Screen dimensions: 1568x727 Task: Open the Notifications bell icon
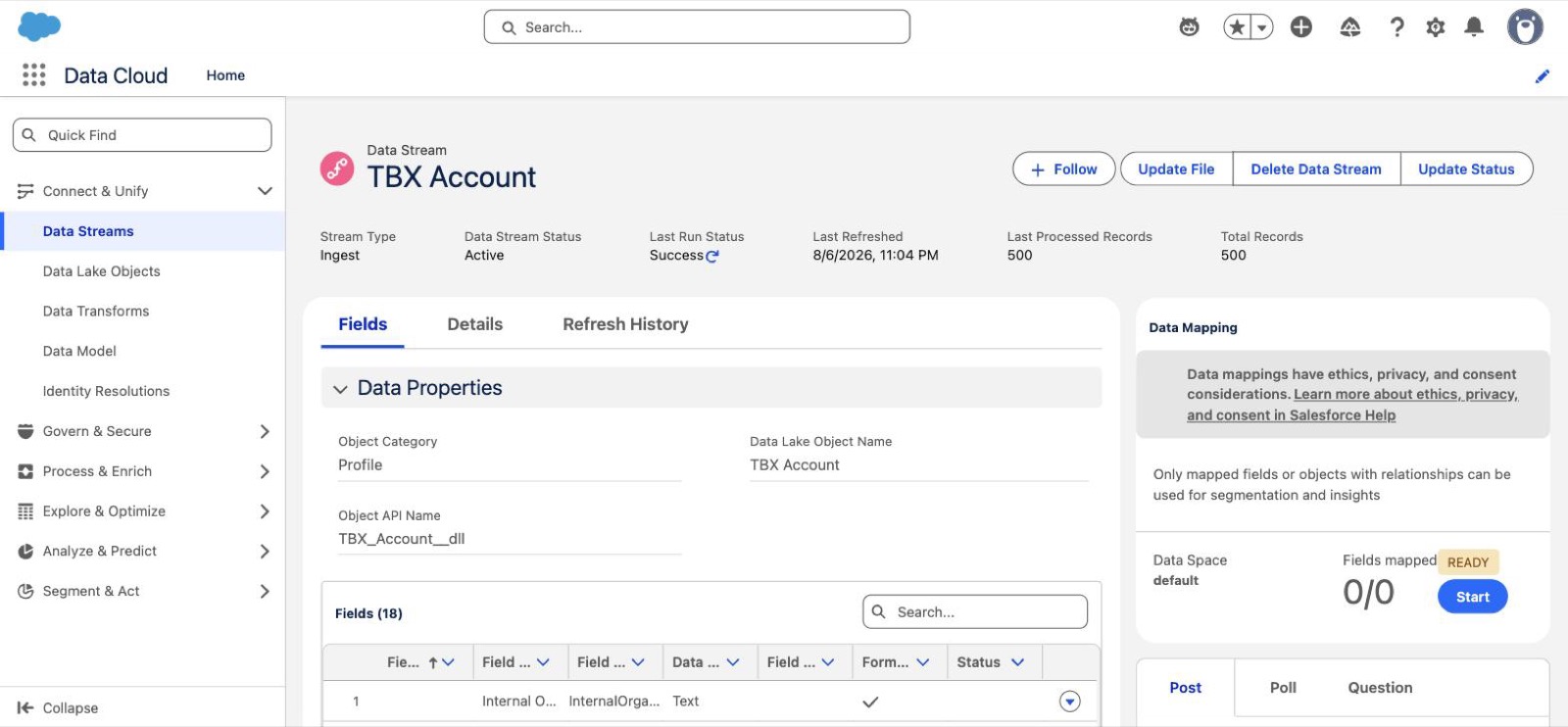coord(1474,27)
